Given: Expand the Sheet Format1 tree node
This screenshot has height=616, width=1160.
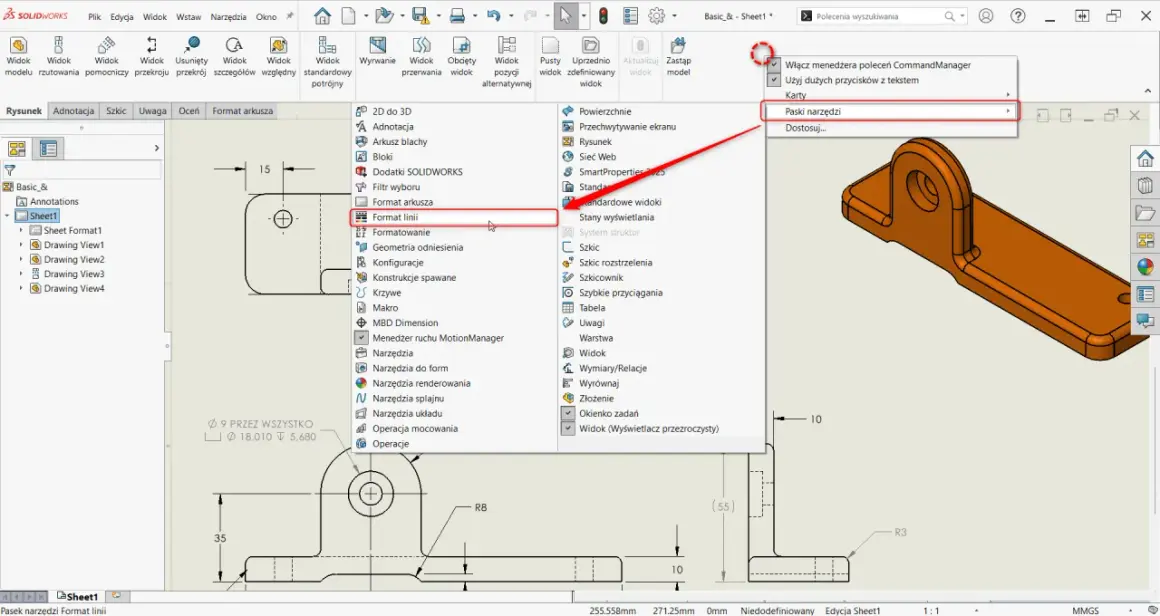Looking at the screenshot, I should (x=21, y=231).
